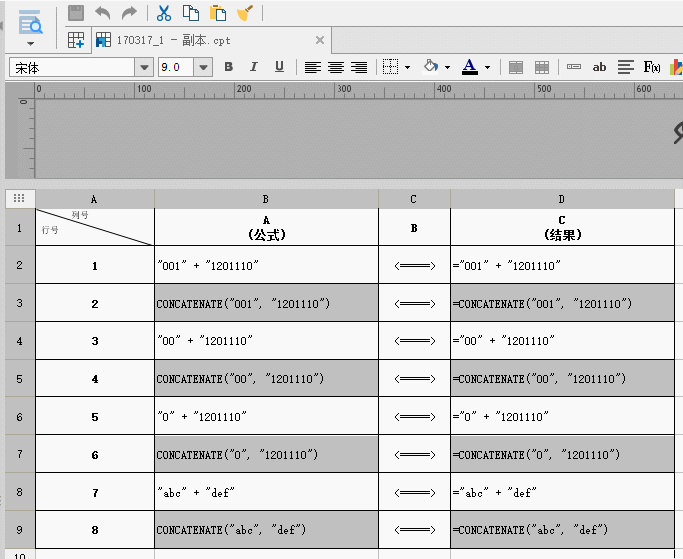Select the bold number 4 cell
This screenshot has width=683, height=559.
pyautogui.click(x=95, y=378)
